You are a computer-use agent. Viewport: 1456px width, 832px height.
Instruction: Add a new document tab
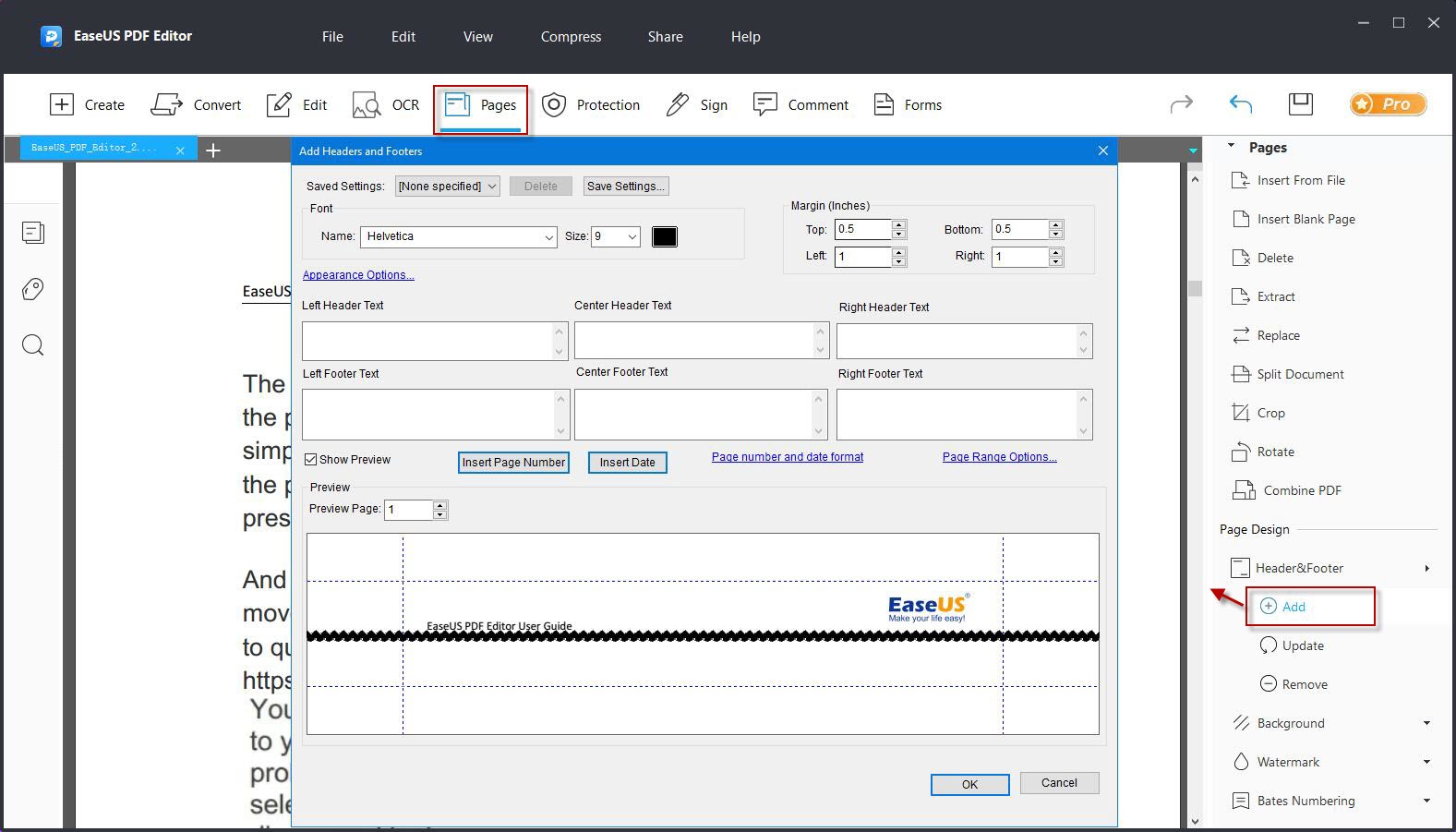point(213,150)
